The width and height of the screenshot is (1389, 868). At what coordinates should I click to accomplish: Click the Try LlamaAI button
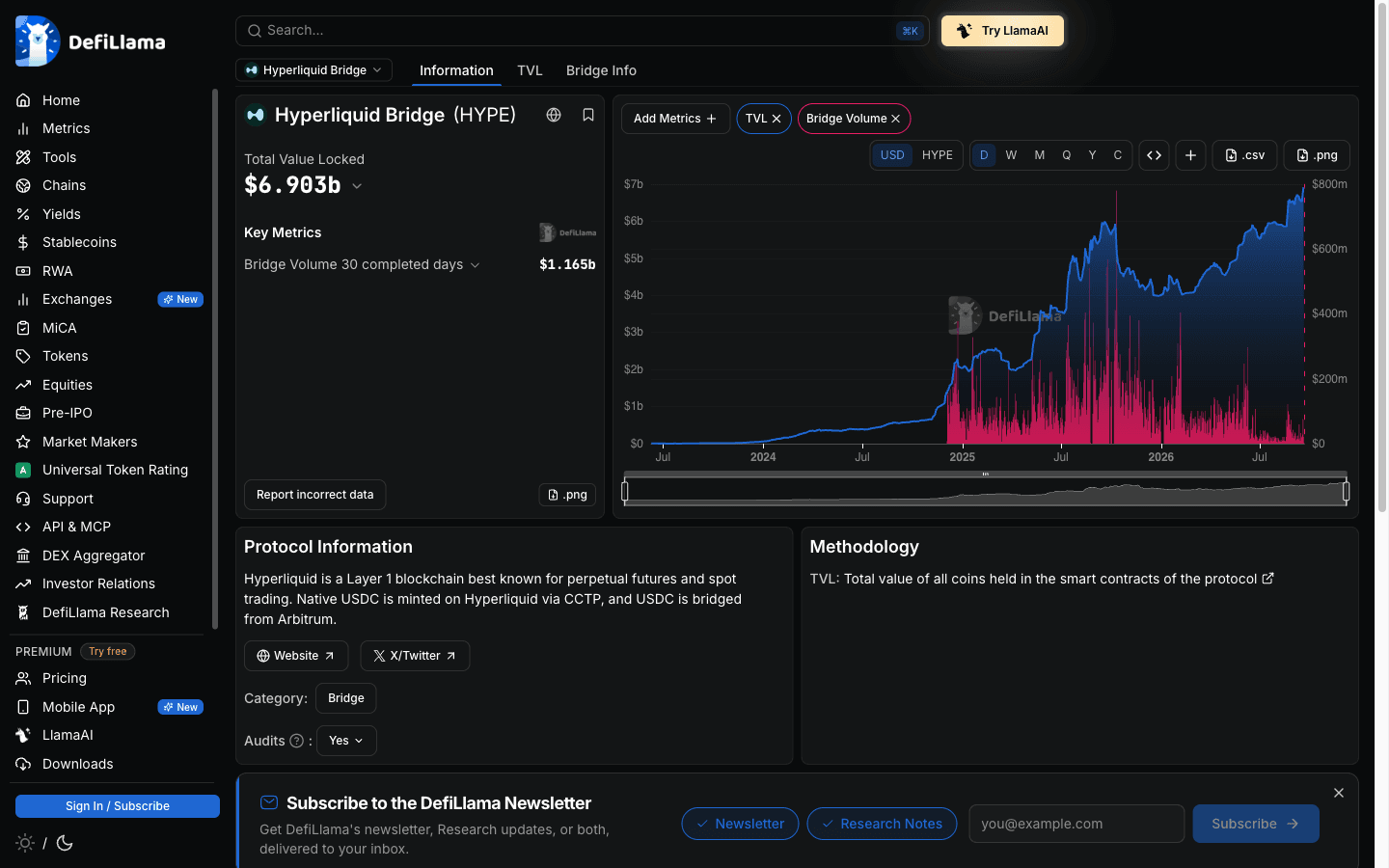pyautogui.click(x=1002, y=31)
